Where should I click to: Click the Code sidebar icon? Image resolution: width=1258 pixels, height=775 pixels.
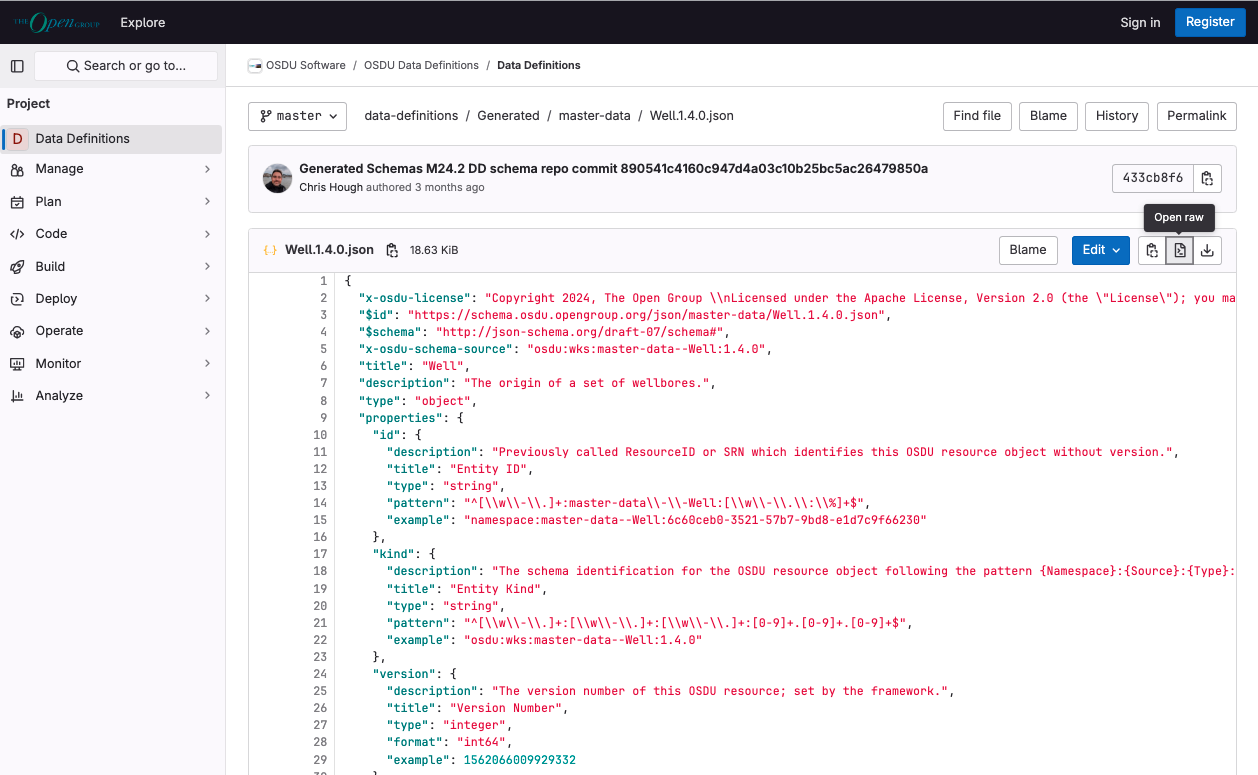pyautogui.click(x=17, y=234)
